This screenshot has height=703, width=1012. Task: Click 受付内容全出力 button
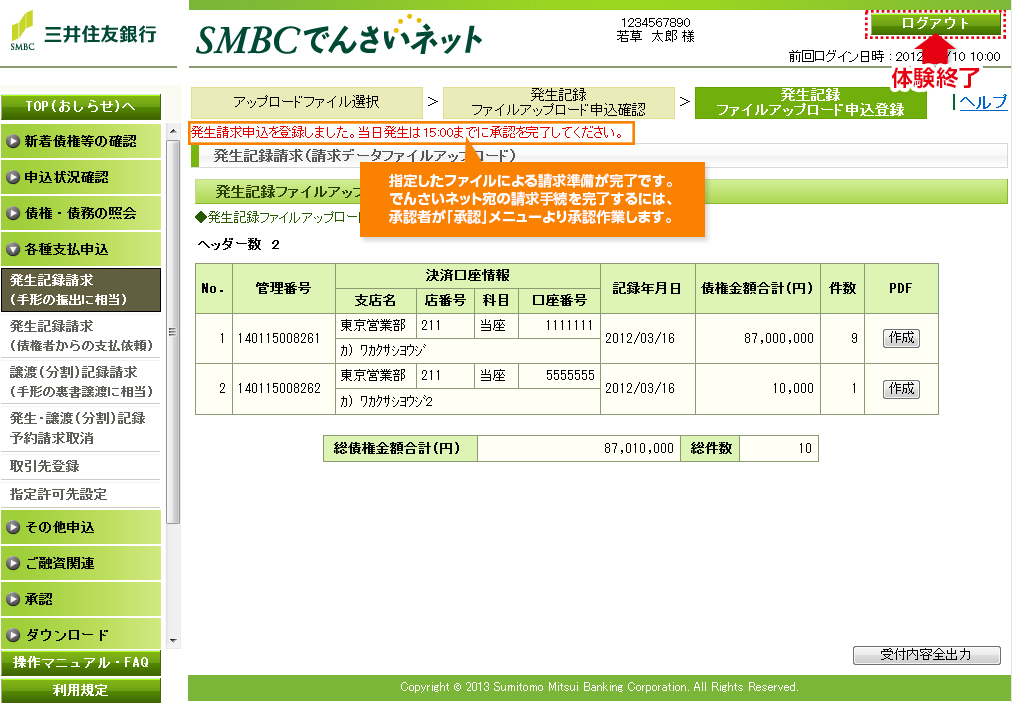point(926,655)
